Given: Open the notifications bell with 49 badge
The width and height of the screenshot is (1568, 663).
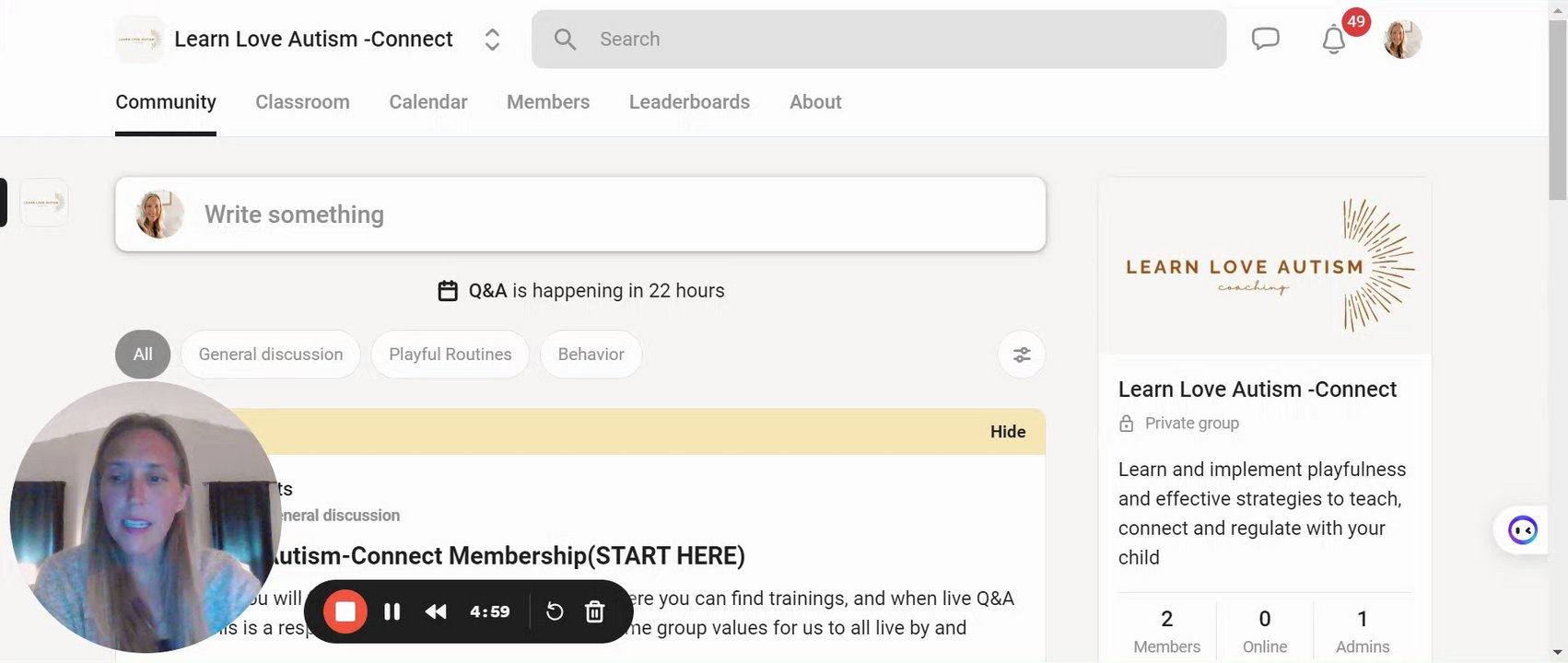Looking at the screenshot, I should click(x=1334, y=40).
